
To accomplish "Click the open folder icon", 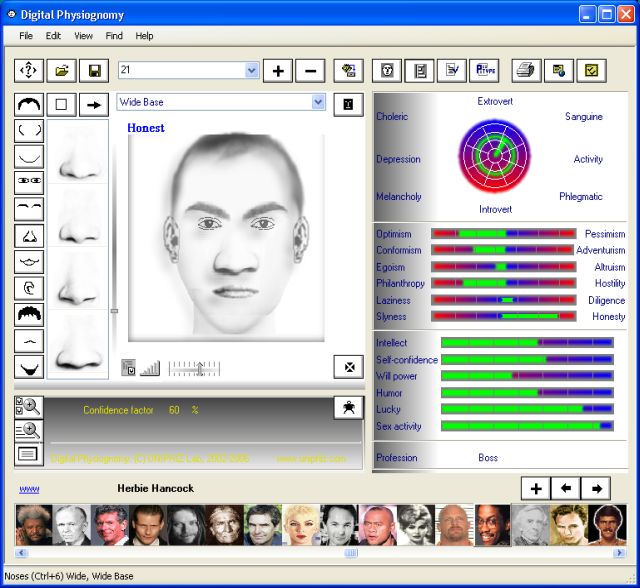I will tap(61, 70).
